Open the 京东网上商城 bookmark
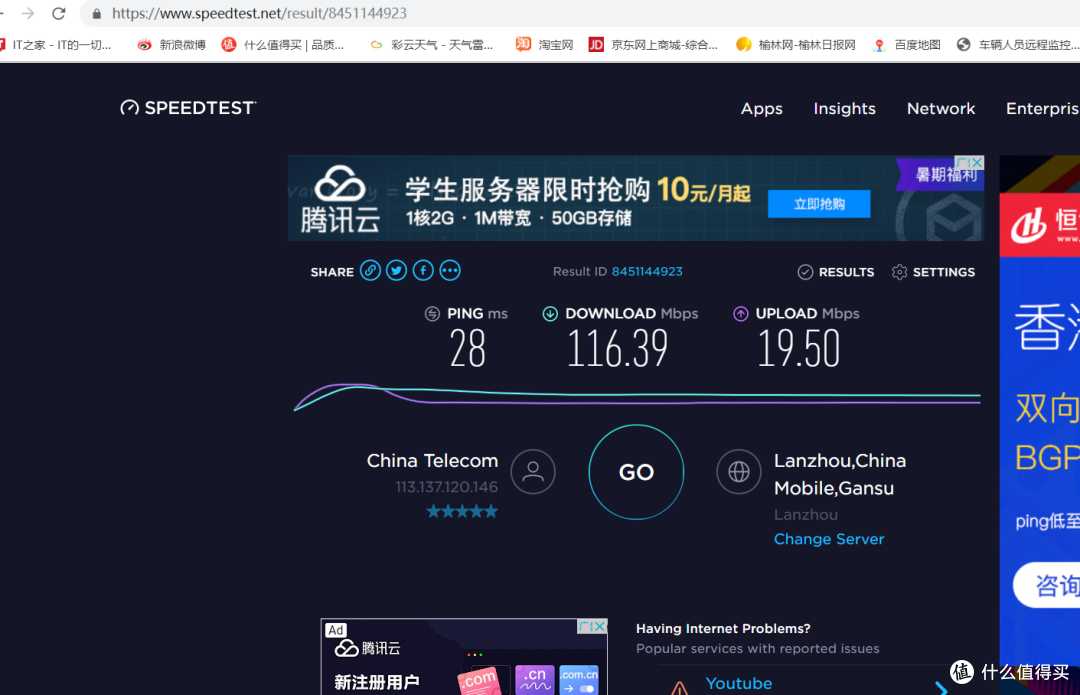This screenshot has height=695, width=1080. click(x=653, y=45)
